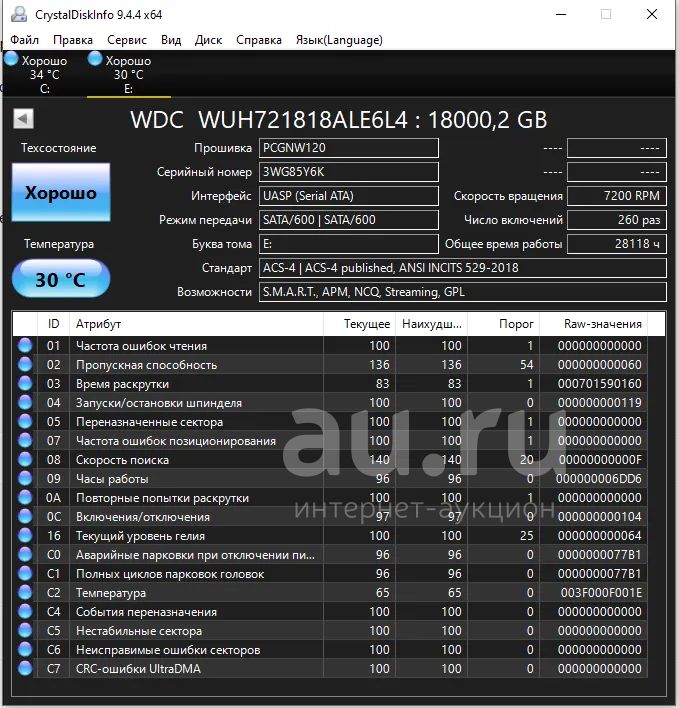Select the Переназначенные сектора row
This screenshot has width=679, height=708.
pyautogui.click(x=330, y=421)
